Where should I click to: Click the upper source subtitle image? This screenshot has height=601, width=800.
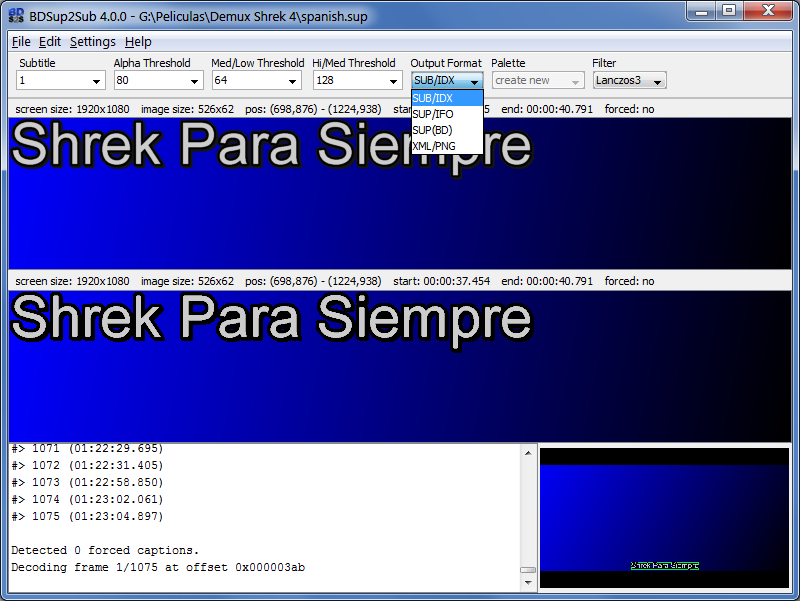pos(399,193)
